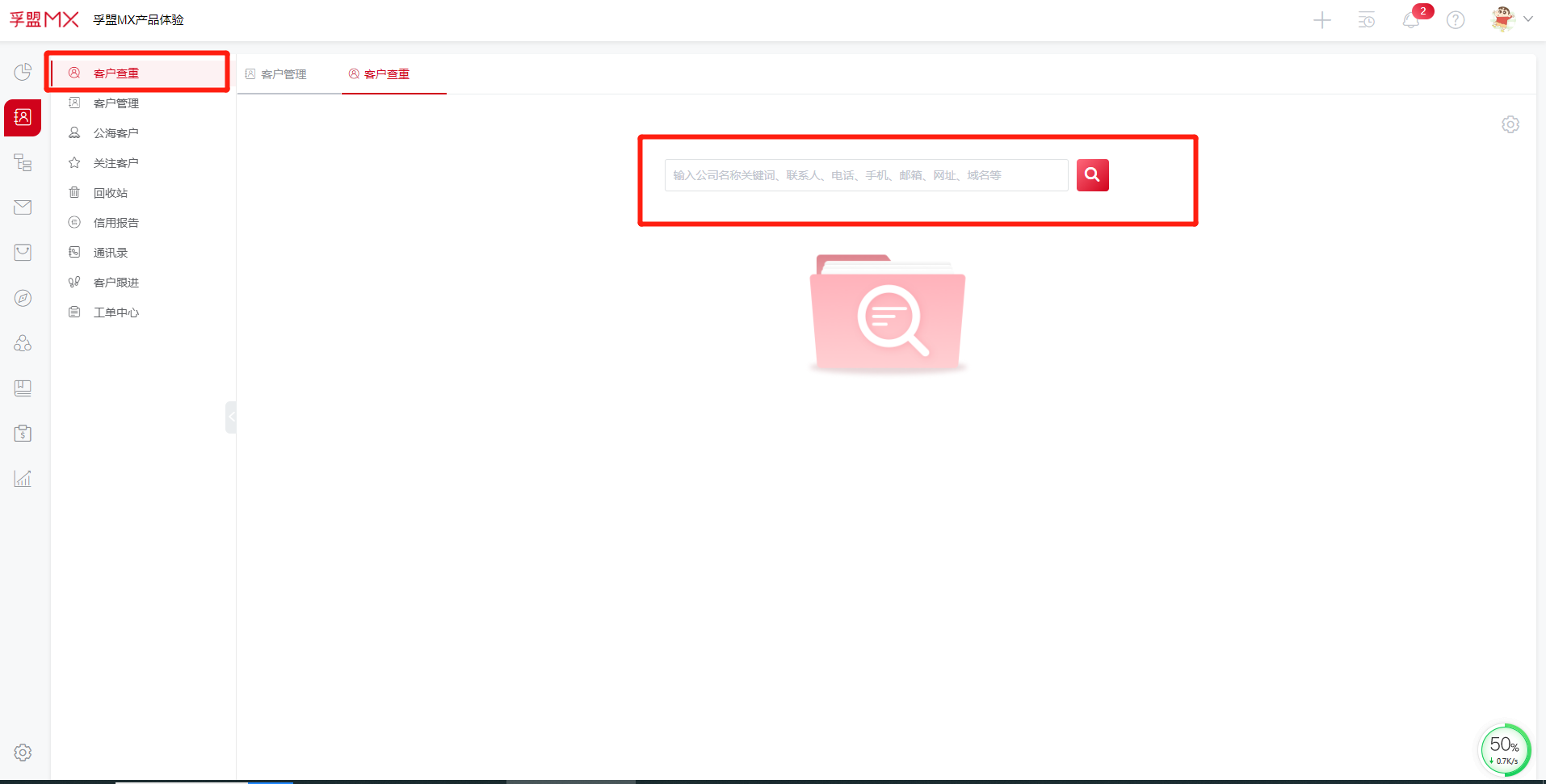The image size is (1546, 784).
Task: Click the page settings gear at top right
Action: [1510, 124]
